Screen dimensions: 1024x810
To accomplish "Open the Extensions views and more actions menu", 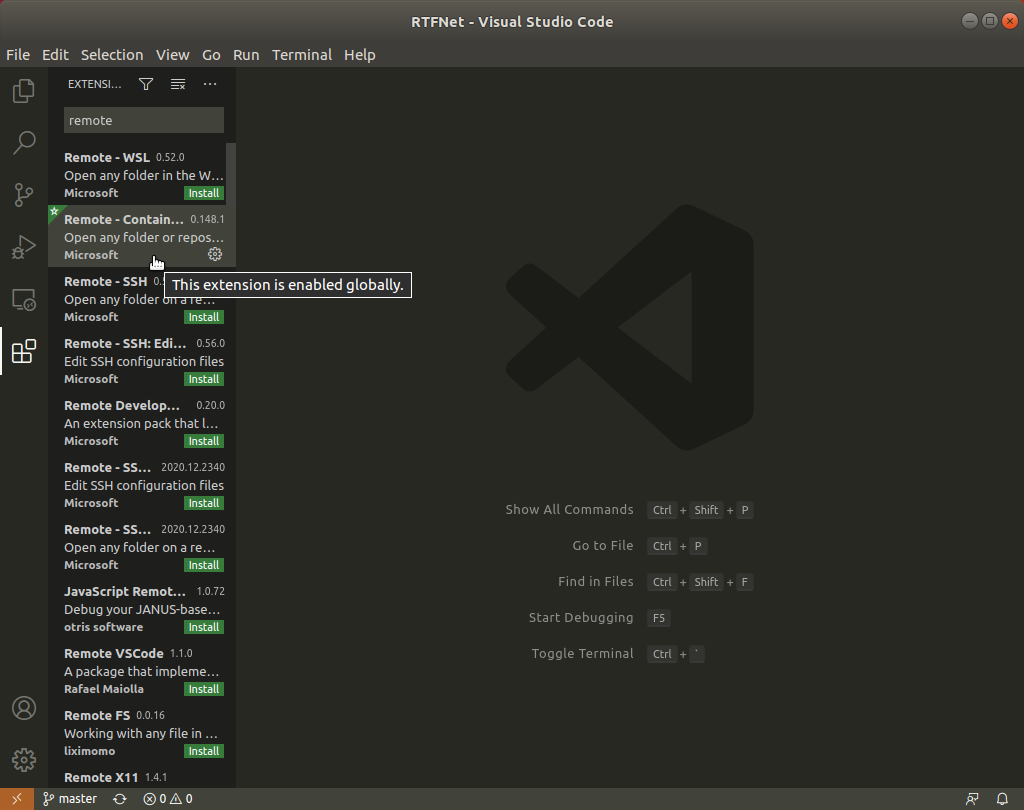I will tap(210, 84).
